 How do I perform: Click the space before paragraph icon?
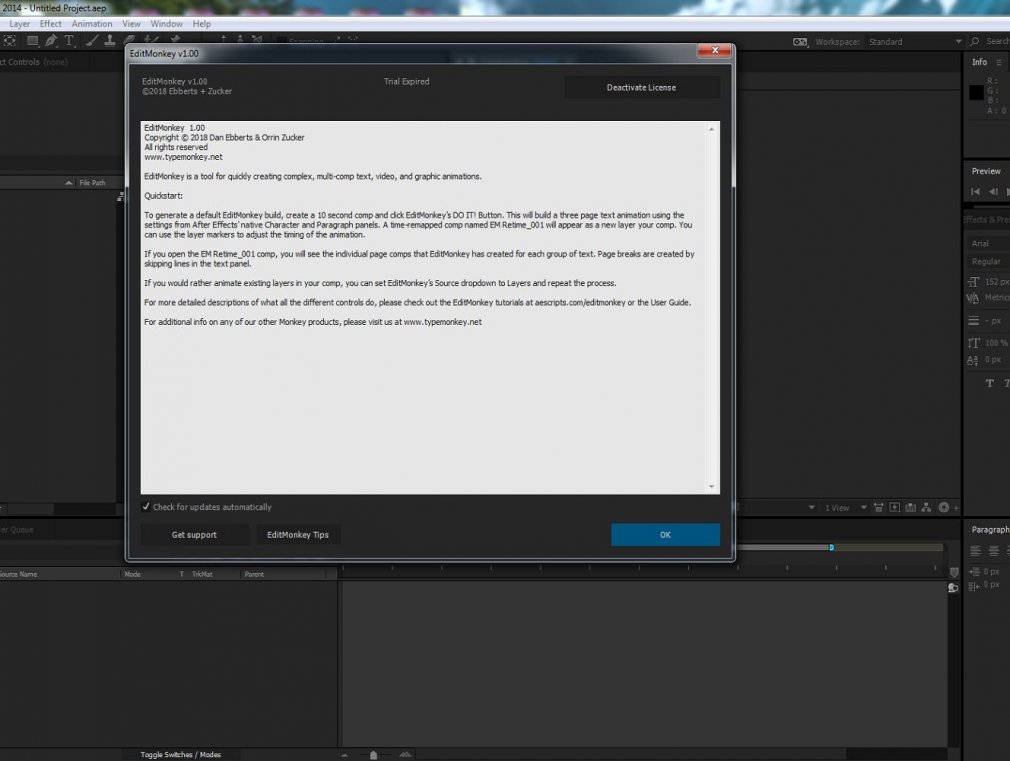(x=974, y=585)
